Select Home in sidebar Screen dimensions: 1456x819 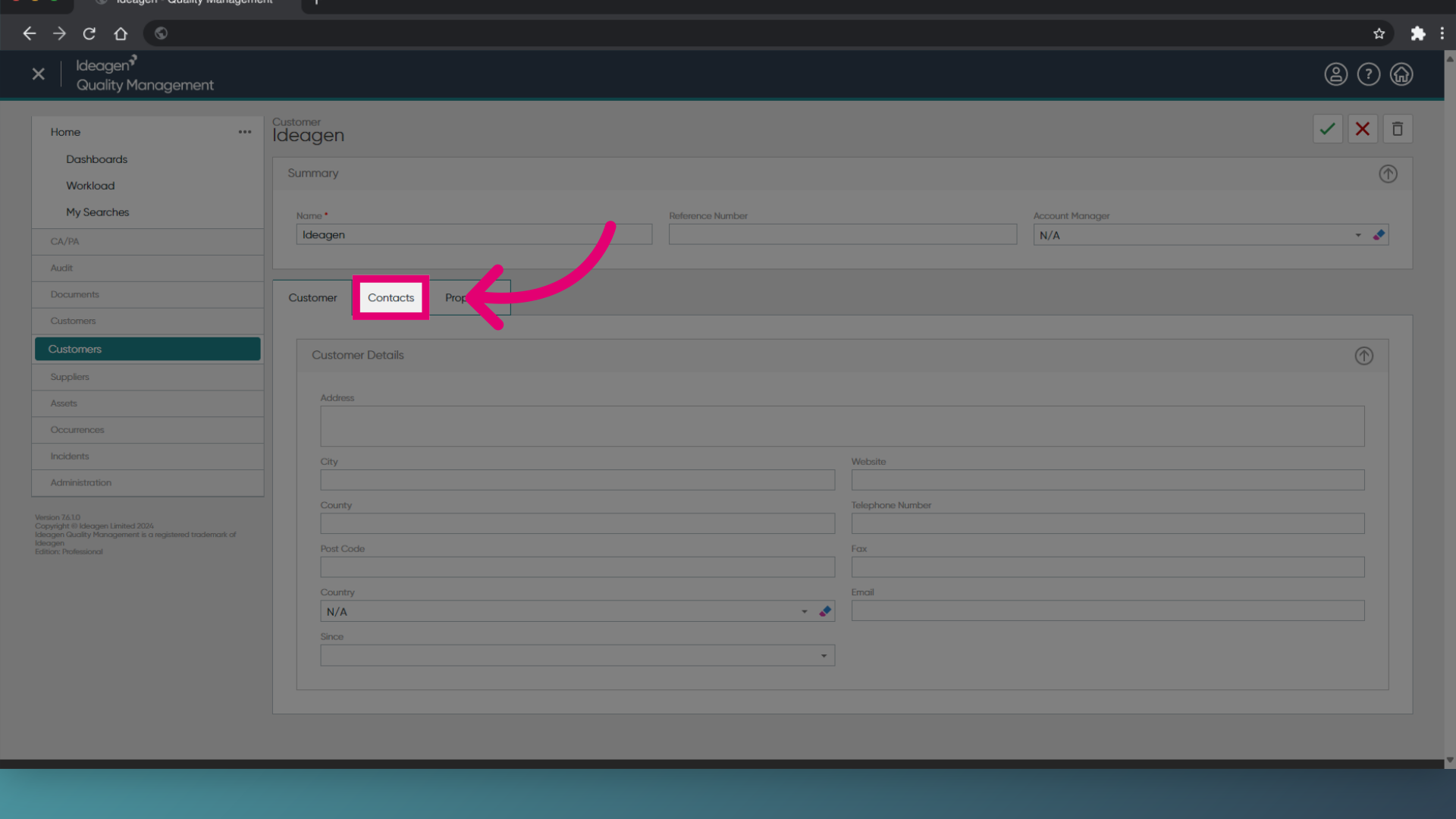click(65, 132)
